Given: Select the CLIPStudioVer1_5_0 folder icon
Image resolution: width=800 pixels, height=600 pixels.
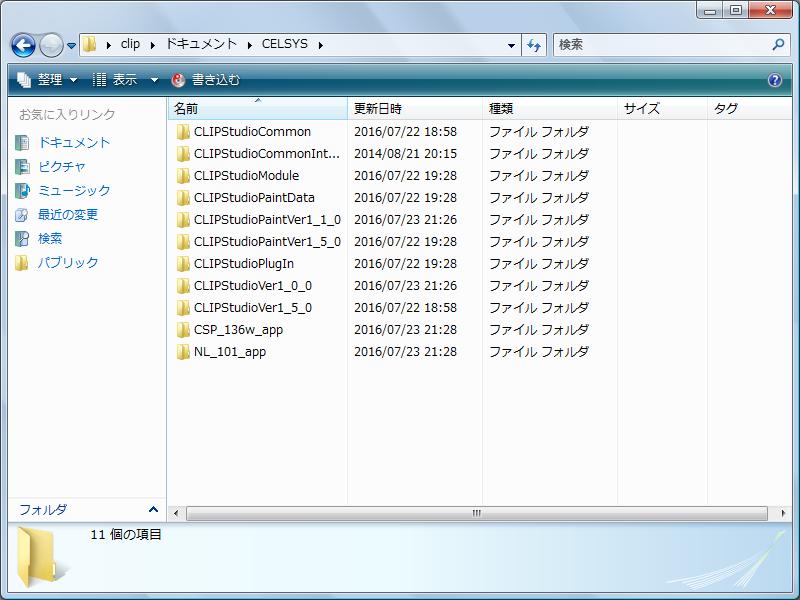Looking at the screenshot, I should coord(183,308).
